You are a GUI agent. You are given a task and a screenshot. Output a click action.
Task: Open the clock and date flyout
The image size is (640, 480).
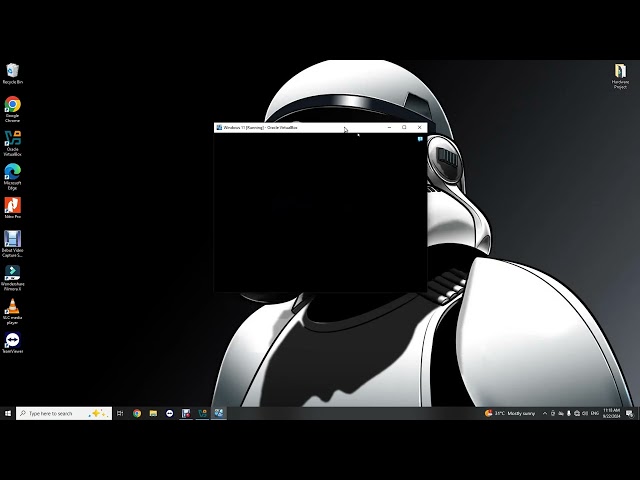[611, 413]
